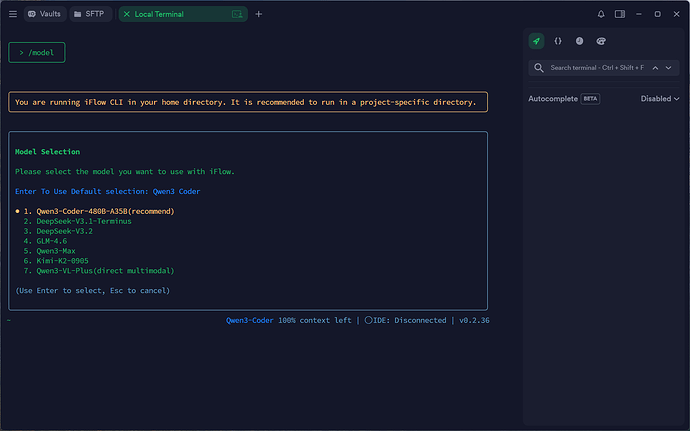Select GLM-4.6 model row
Image resolution: width=690 pixels, height=431 pixels.
click(45, 241)
